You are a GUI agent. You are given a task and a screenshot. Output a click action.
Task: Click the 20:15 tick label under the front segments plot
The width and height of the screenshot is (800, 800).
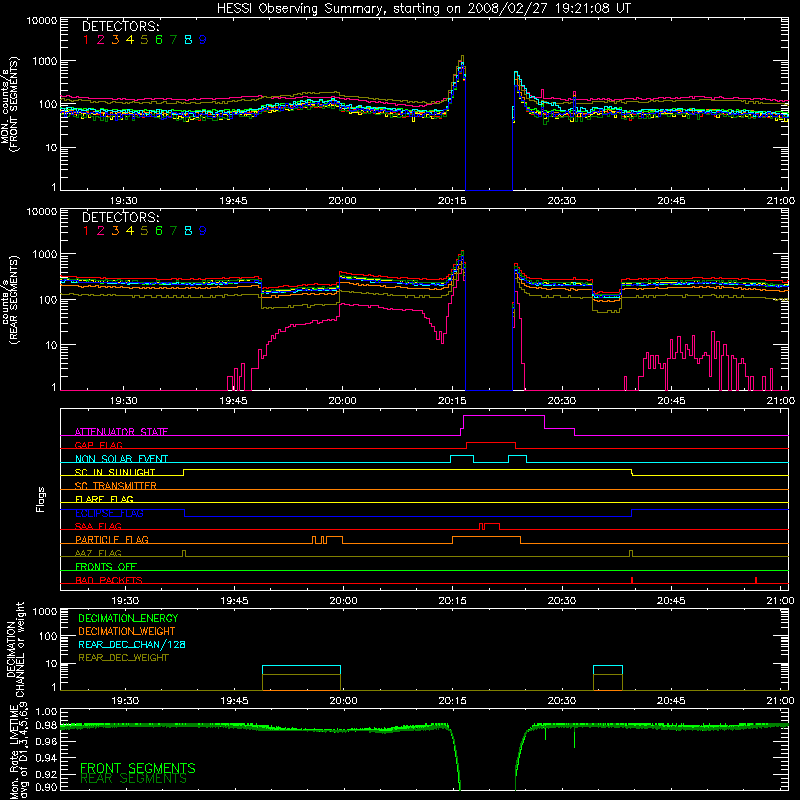[452, 201]
